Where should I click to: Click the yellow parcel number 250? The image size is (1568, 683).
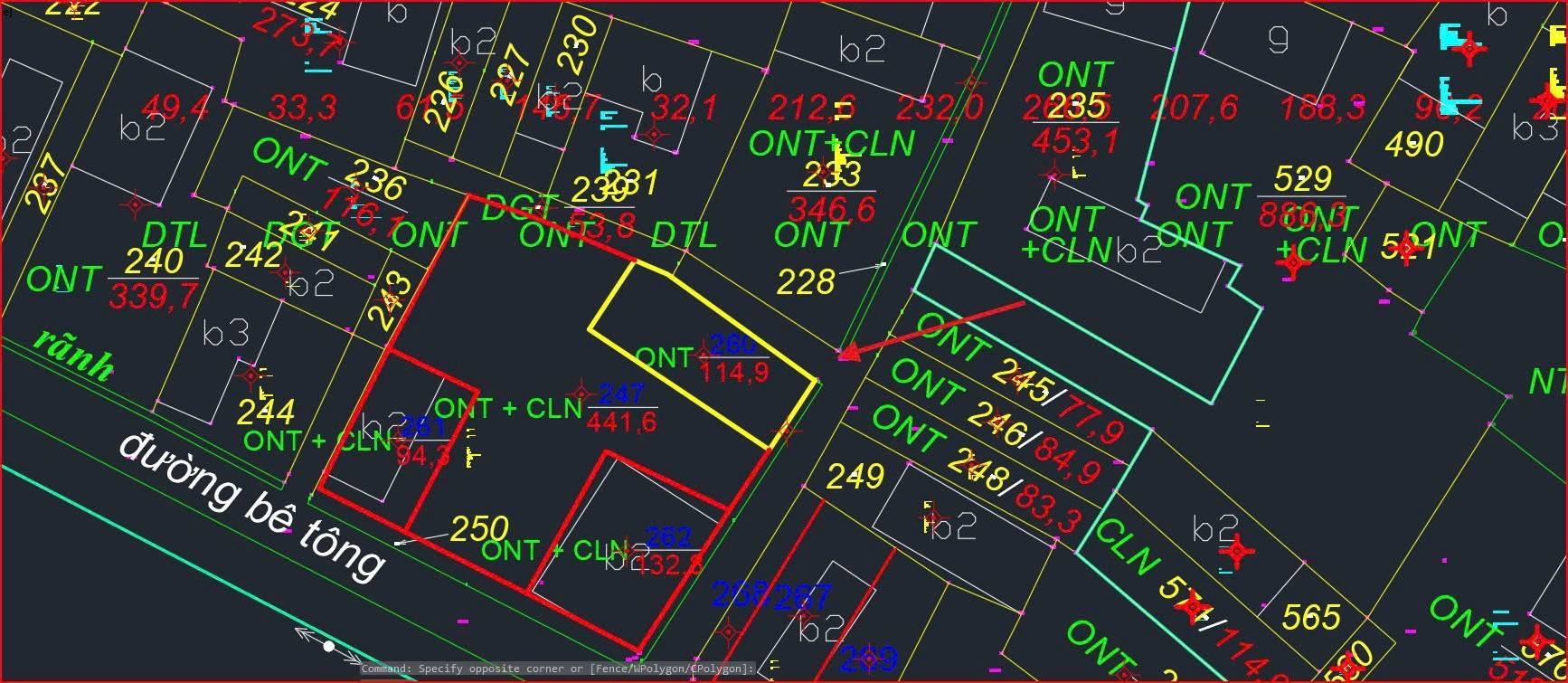[479, 529]
